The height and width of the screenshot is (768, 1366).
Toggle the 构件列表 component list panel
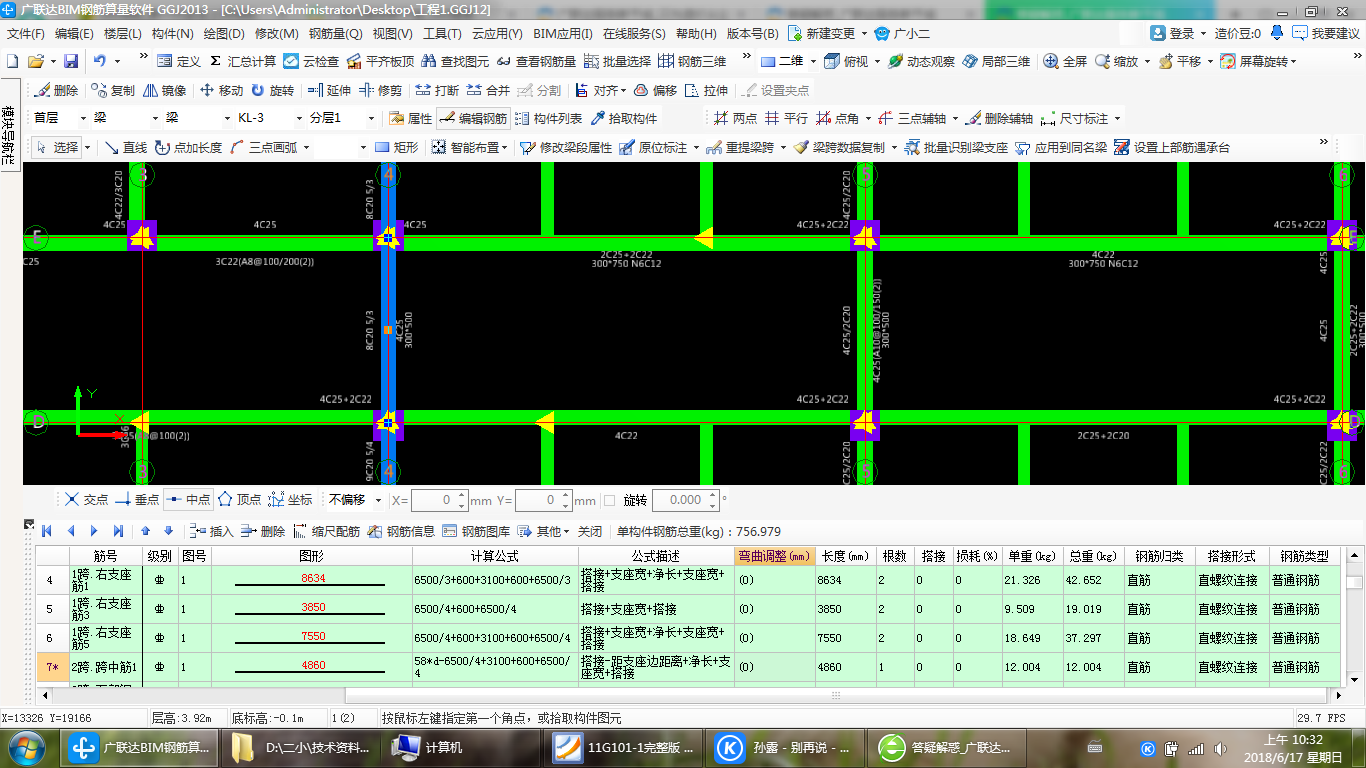548,118
